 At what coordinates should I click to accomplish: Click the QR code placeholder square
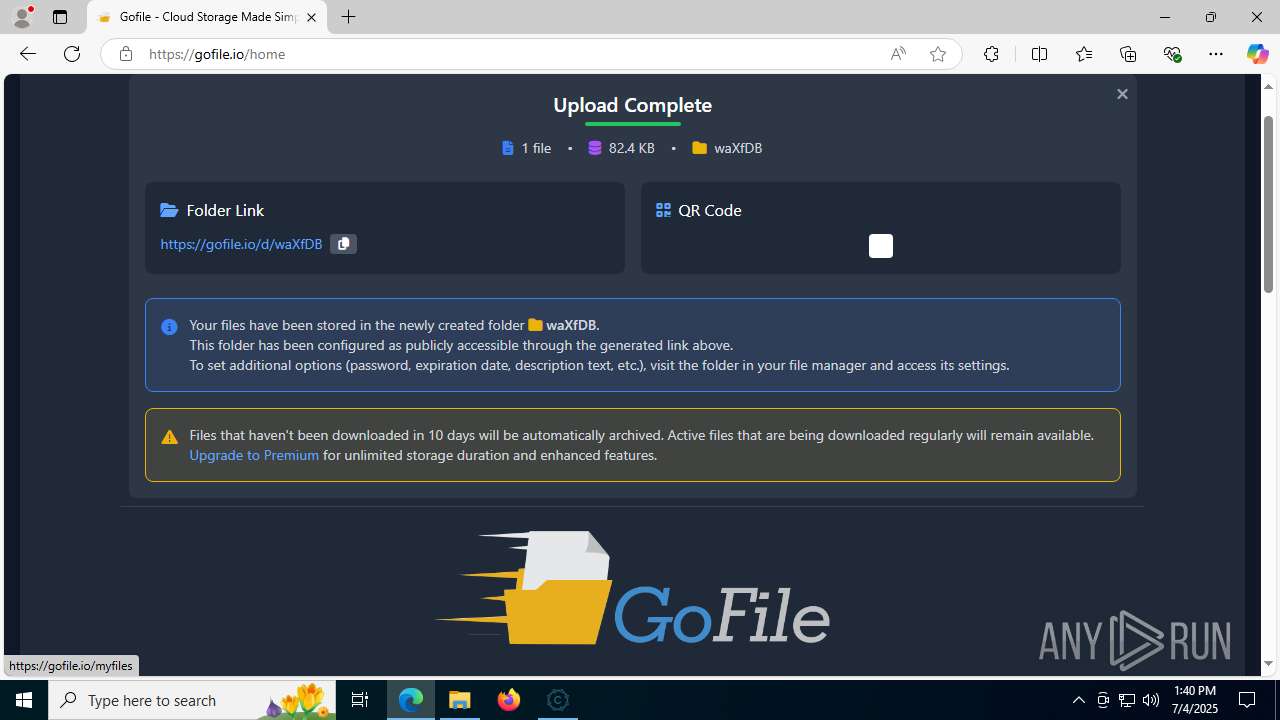881,246
